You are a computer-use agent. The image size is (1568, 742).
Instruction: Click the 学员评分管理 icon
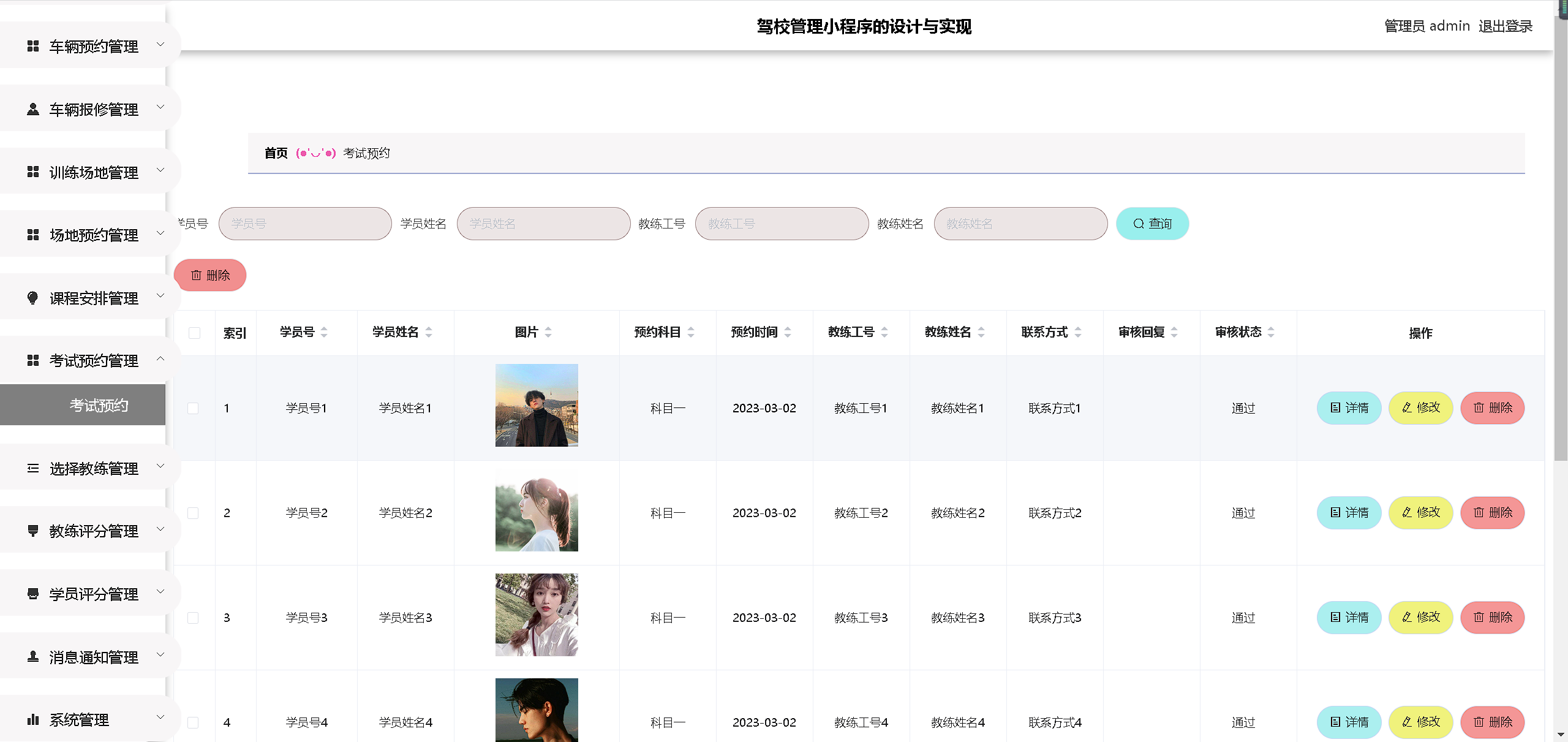click(33, 594)
